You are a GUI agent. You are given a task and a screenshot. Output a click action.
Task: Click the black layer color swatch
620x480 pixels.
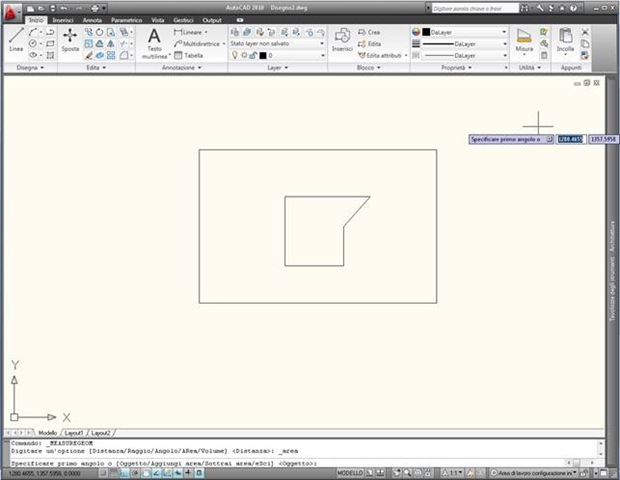pos(263,56)
